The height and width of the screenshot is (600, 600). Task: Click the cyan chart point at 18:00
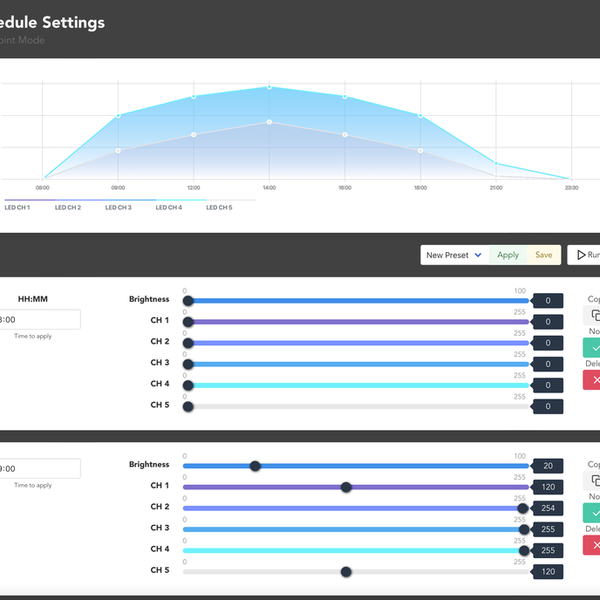pyautogui.click(x=421, y=116)
